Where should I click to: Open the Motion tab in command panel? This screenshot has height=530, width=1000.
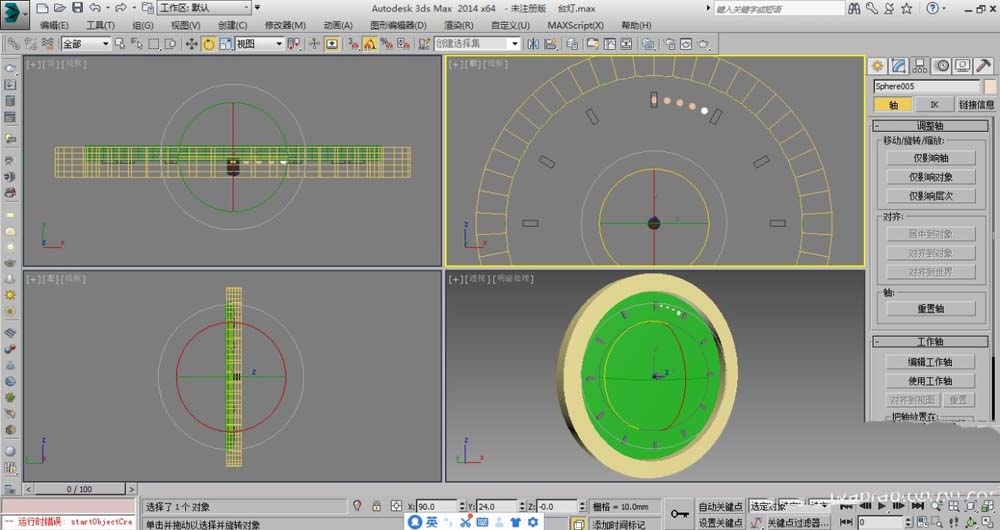click(x=941, y=66)
